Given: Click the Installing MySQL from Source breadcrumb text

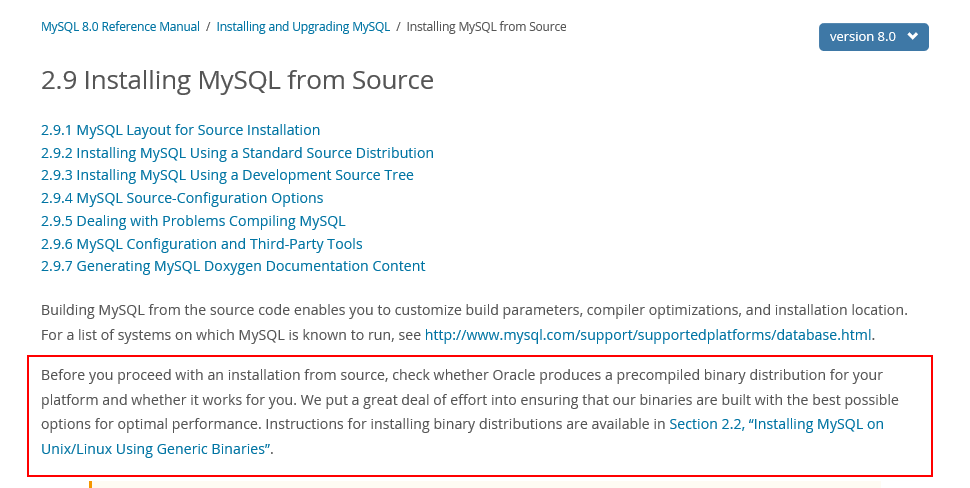Looking at the screenshot, I should 486,27.
